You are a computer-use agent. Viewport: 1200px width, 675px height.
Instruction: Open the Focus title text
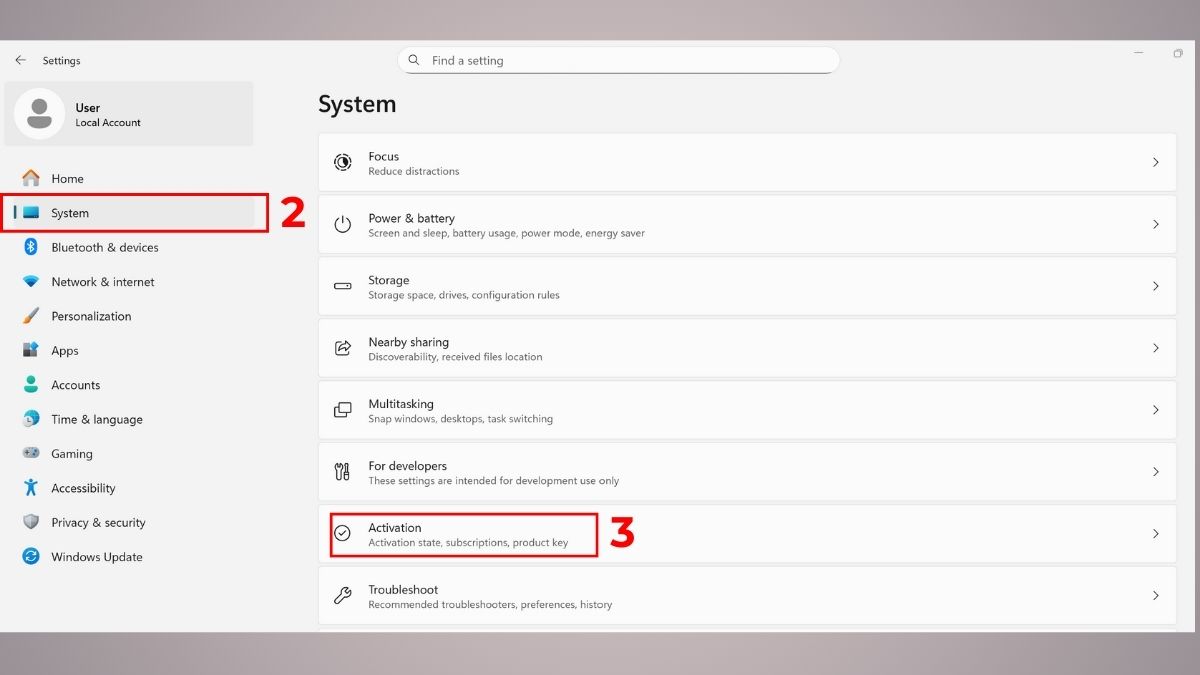(x=383, y=156)
